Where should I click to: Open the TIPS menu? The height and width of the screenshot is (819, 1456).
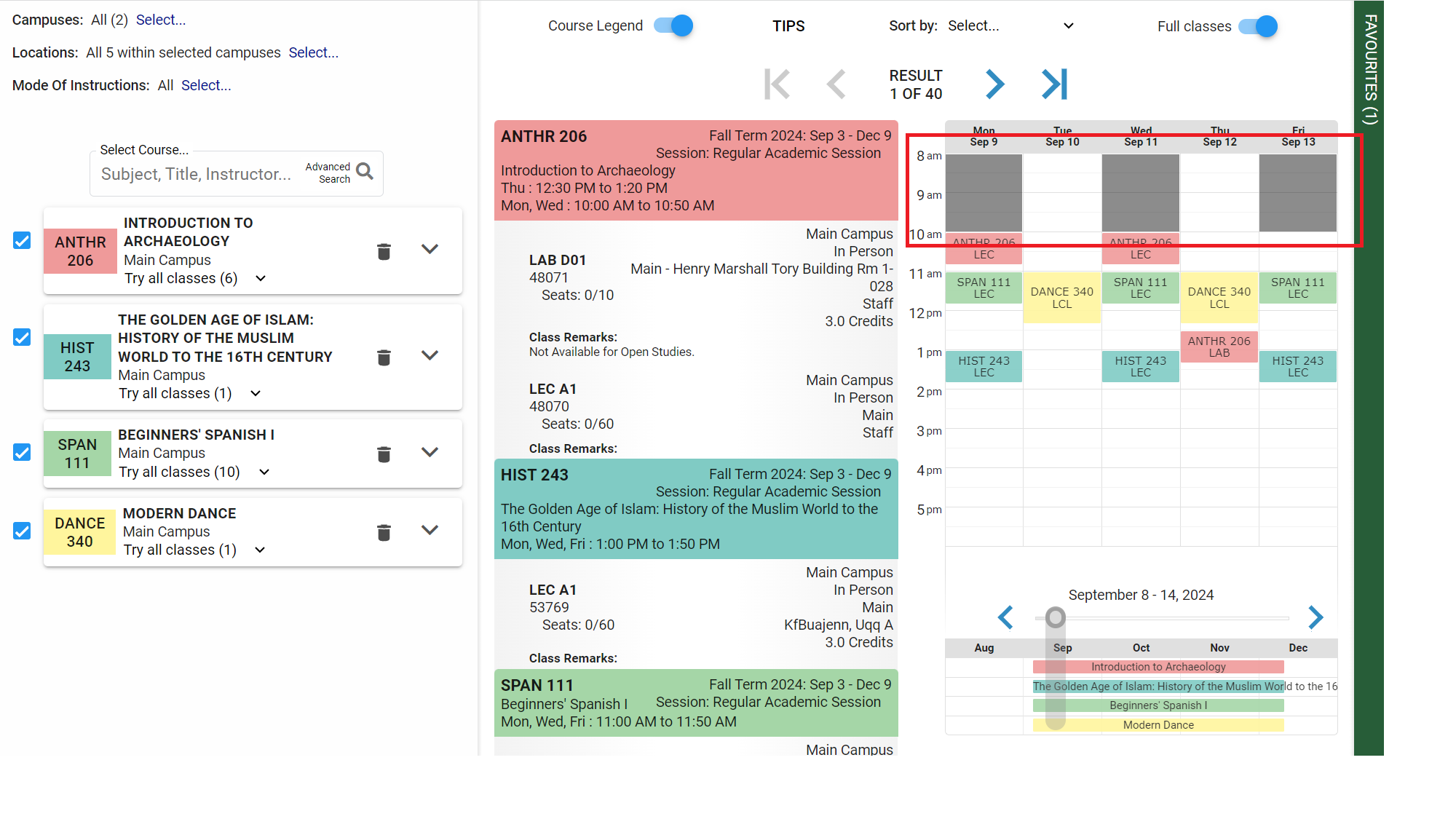coord(788,26)
